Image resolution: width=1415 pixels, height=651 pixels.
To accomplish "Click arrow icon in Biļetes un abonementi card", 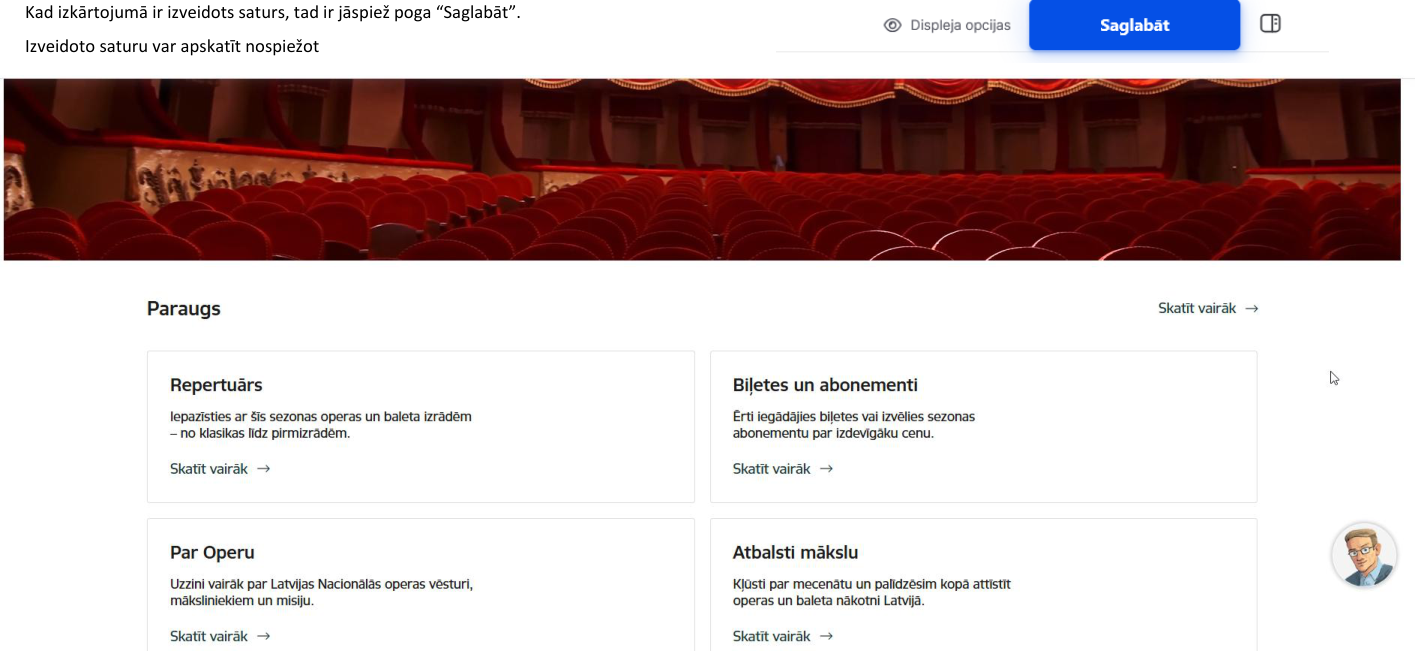I will 827,468.
